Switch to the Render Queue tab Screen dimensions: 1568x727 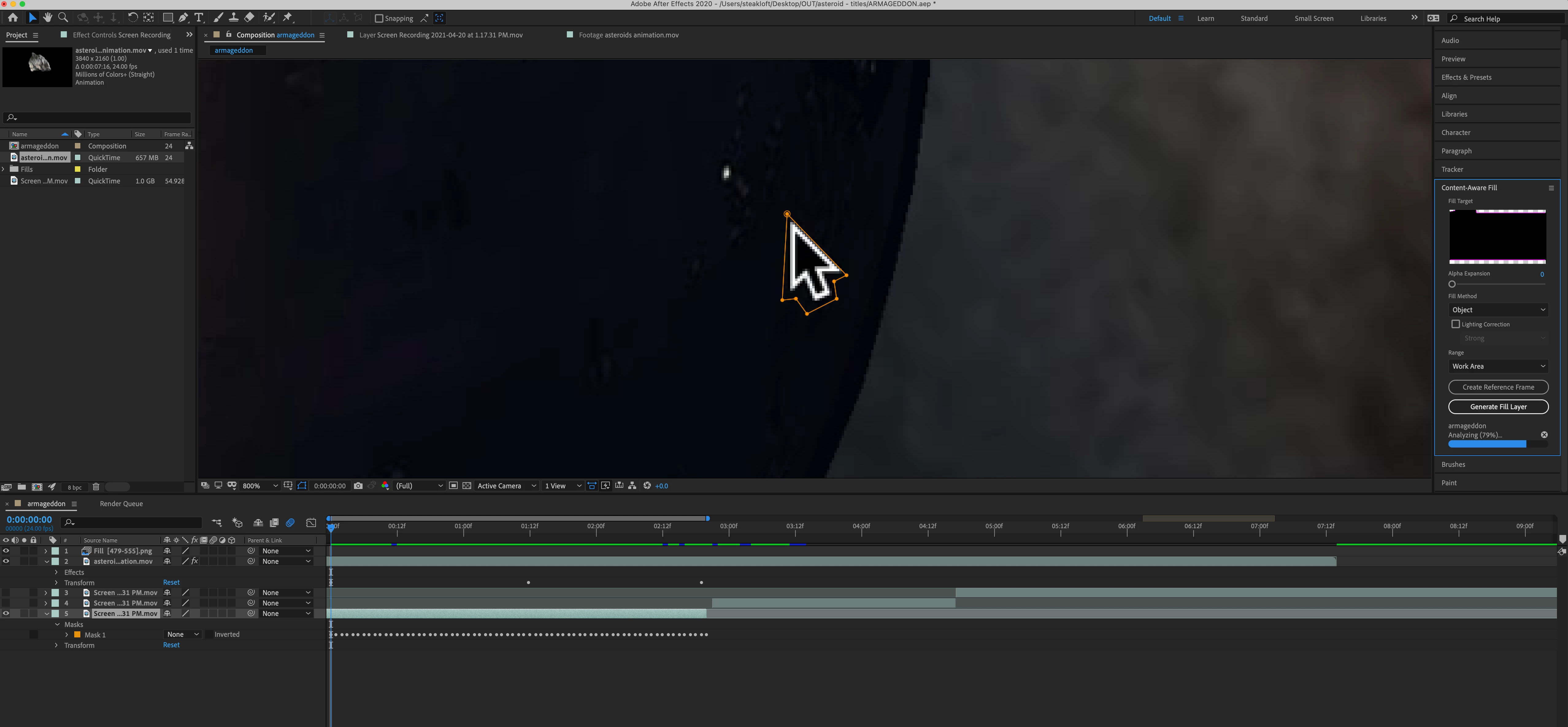click(x=121, y=504)
